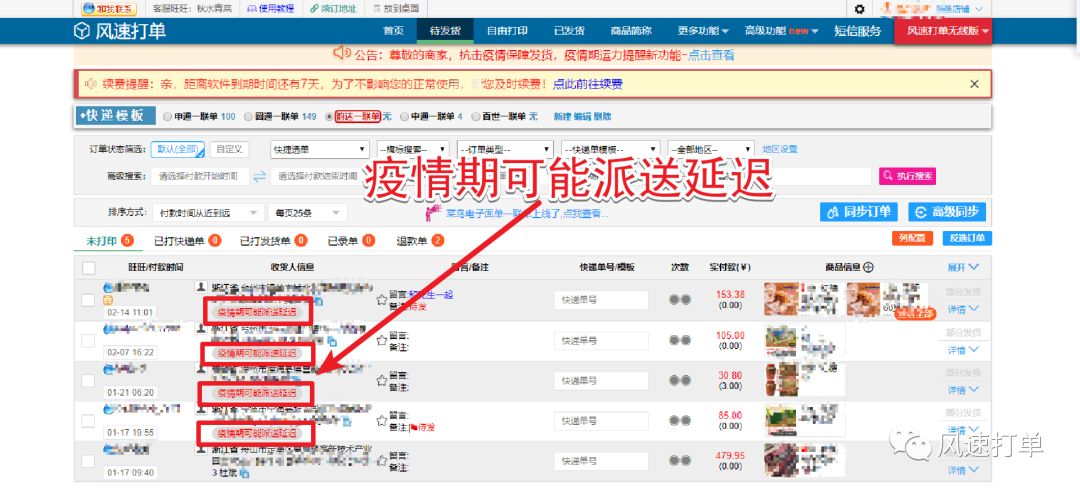Open the 快递单模板 dropdown
This screenshot has width=1080, height=493.
click(611, 149)
